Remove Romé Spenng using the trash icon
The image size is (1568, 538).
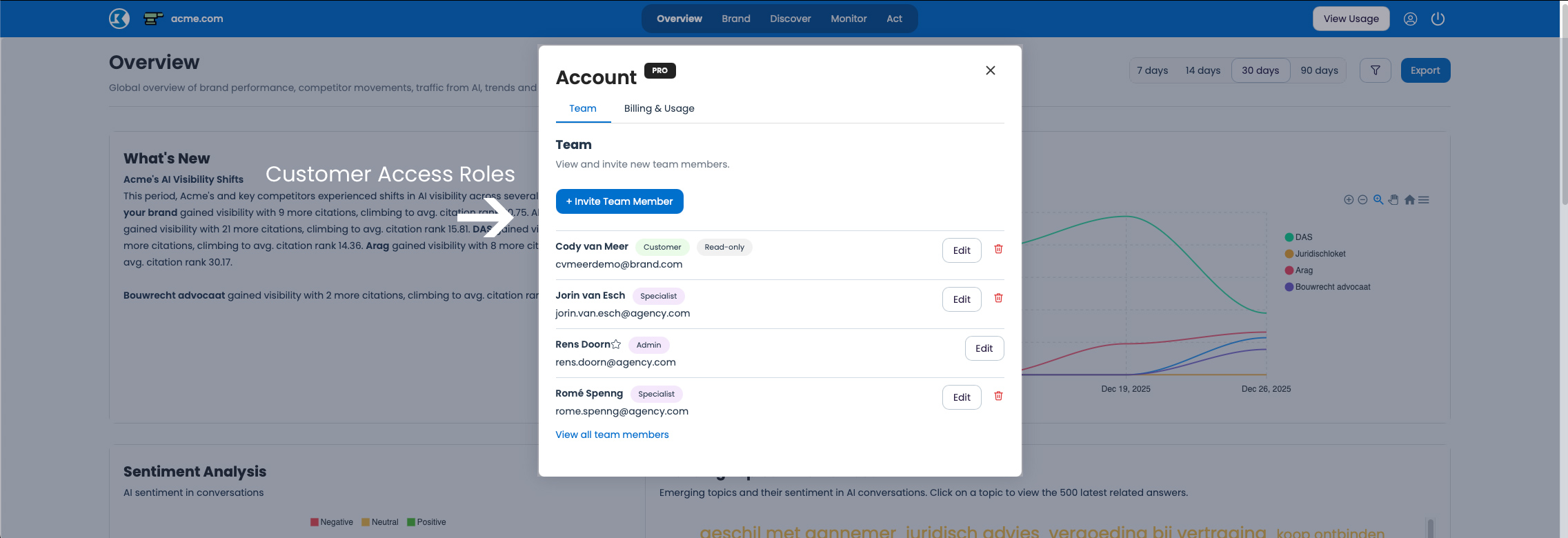tap(998, 396)
